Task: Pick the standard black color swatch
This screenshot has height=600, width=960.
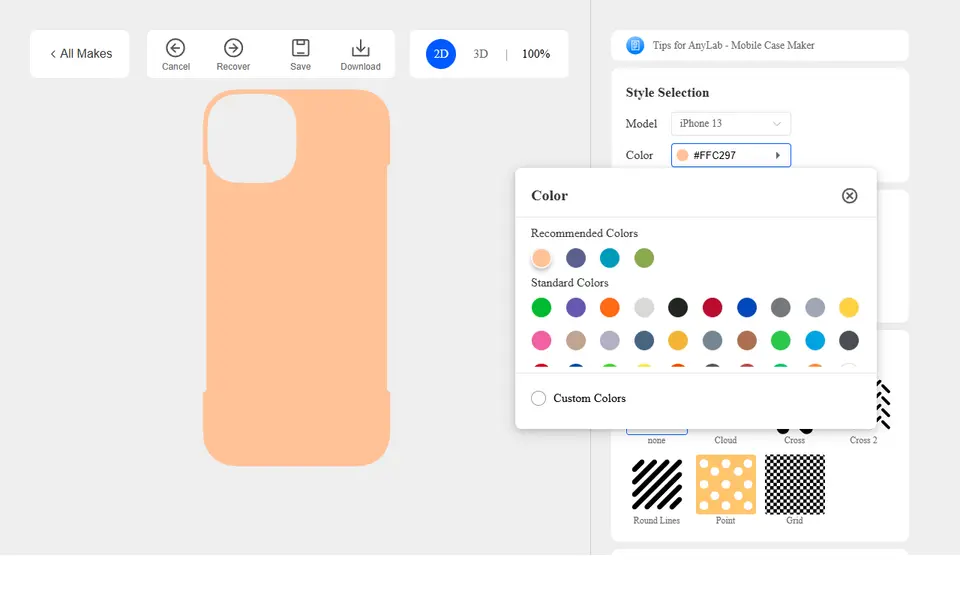Action: pos(678,307)
